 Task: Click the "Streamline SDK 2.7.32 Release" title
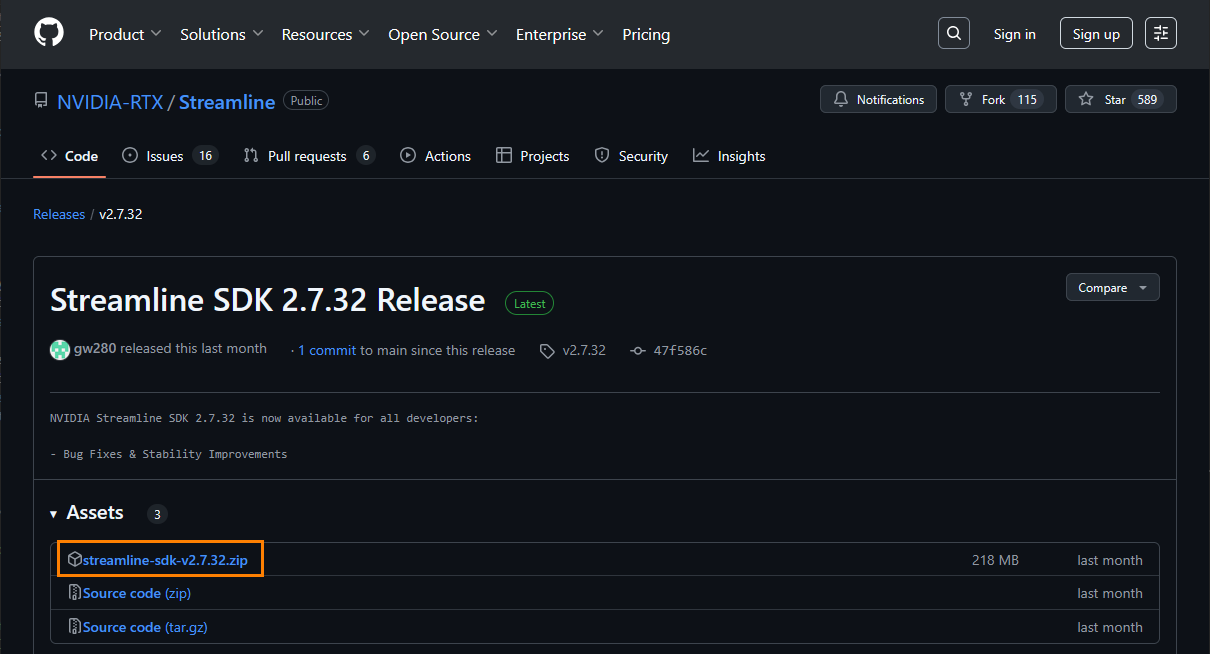[x=268, y=300]
